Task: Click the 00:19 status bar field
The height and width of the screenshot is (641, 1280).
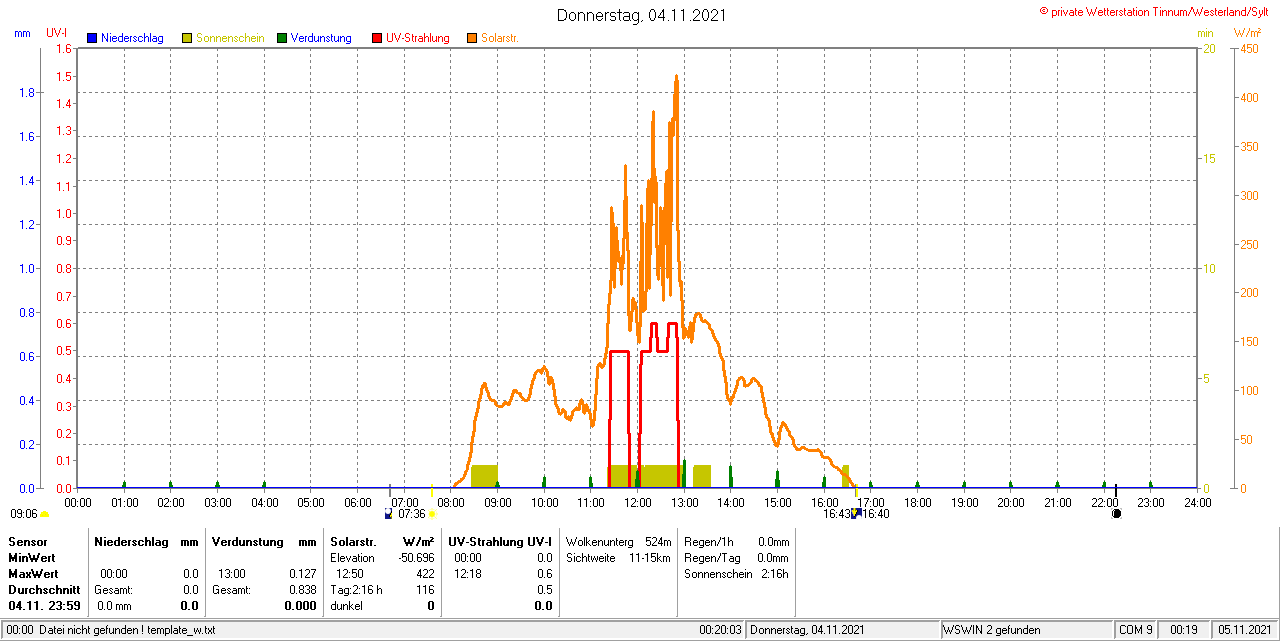Action: [1184, 630]
